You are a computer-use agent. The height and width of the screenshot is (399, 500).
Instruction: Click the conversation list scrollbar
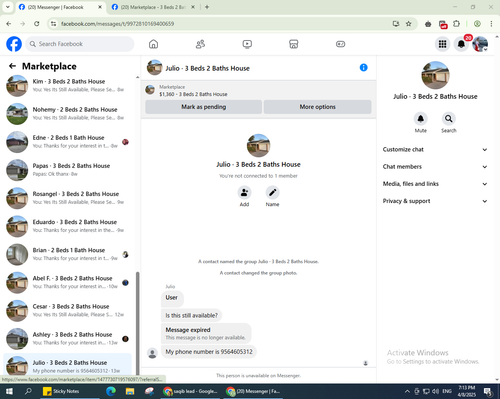137,323
